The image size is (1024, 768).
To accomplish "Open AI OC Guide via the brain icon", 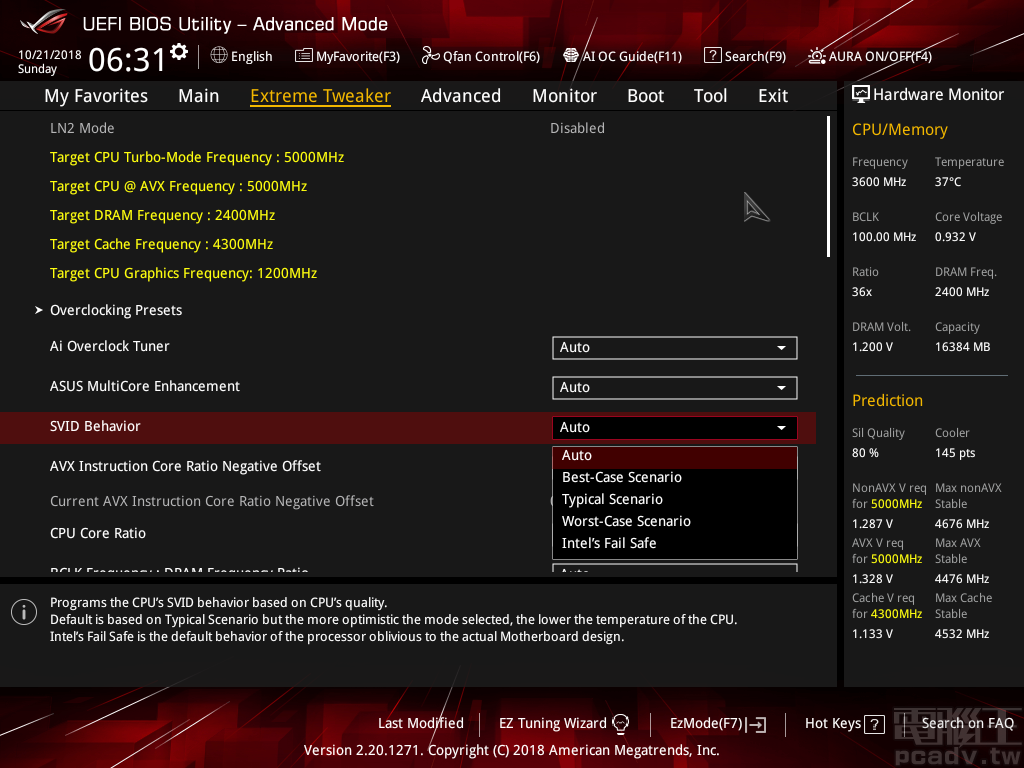I will tap(571, 56).
